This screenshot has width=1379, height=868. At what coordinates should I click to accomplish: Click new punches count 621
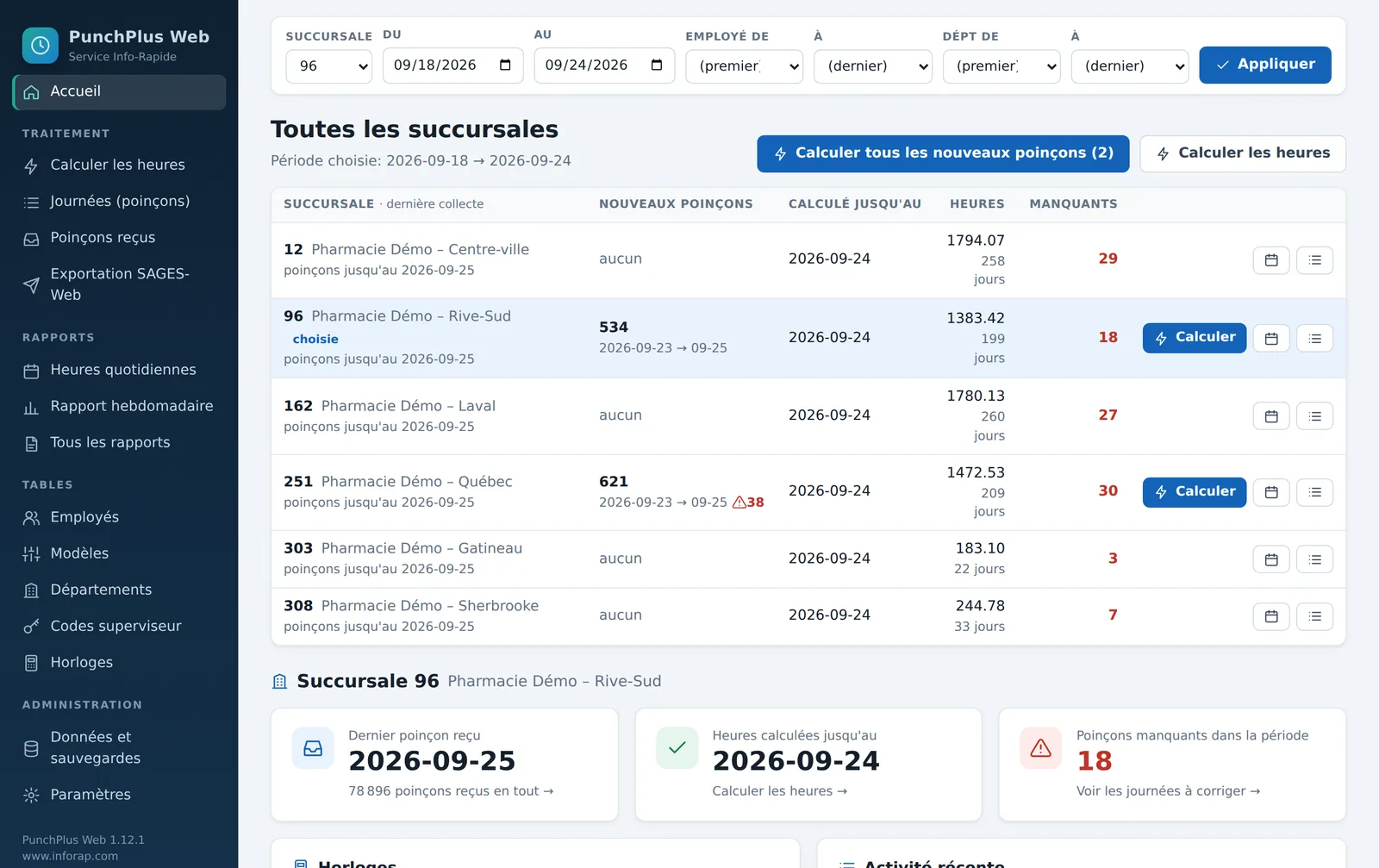point(614,482)
